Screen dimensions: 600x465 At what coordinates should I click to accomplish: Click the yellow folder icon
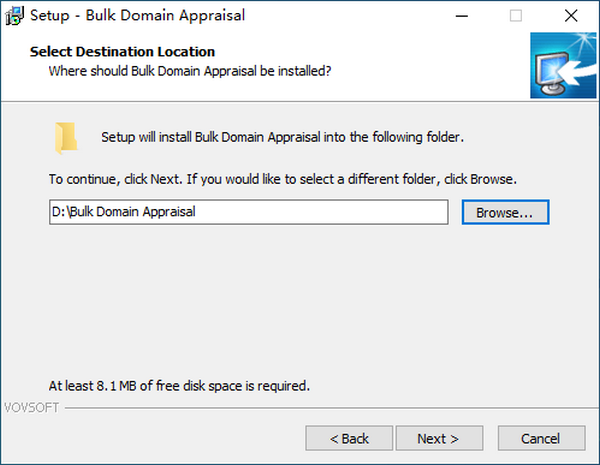[x=67, y=138]
